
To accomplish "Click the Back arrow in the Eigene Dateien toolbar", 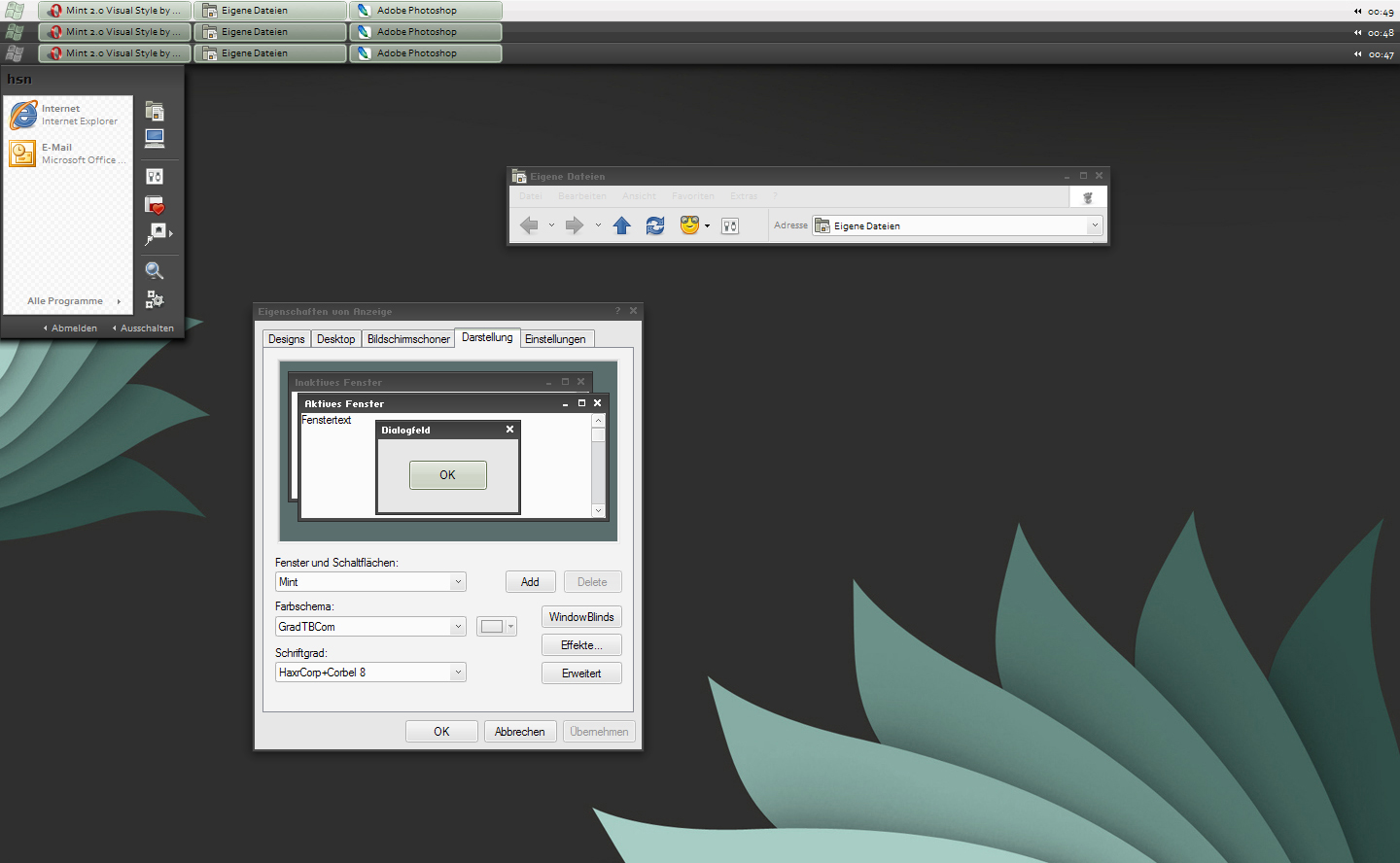I will (529, 225).
